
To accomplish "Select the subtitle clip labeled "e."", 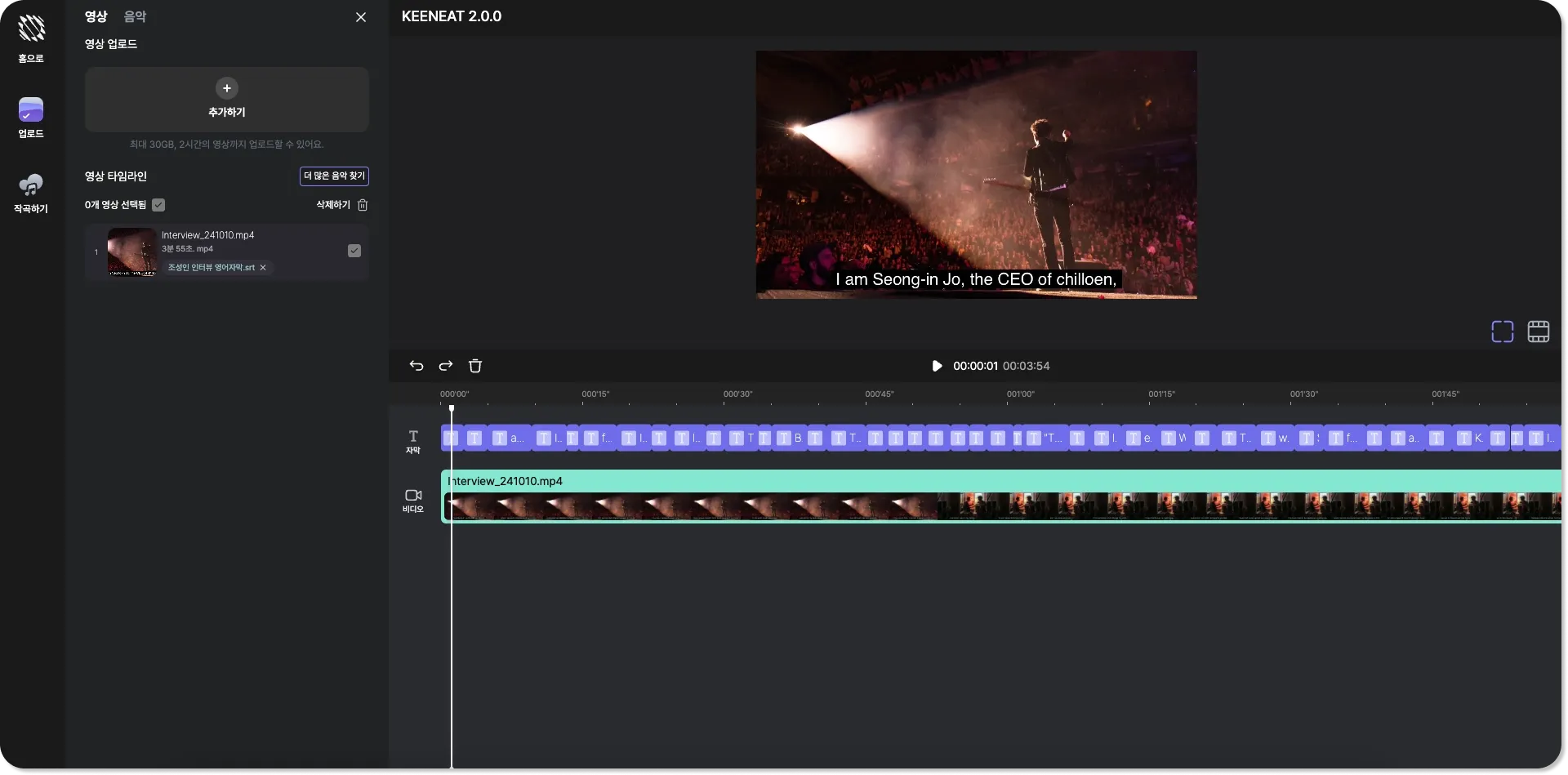I will (1140, 439).
